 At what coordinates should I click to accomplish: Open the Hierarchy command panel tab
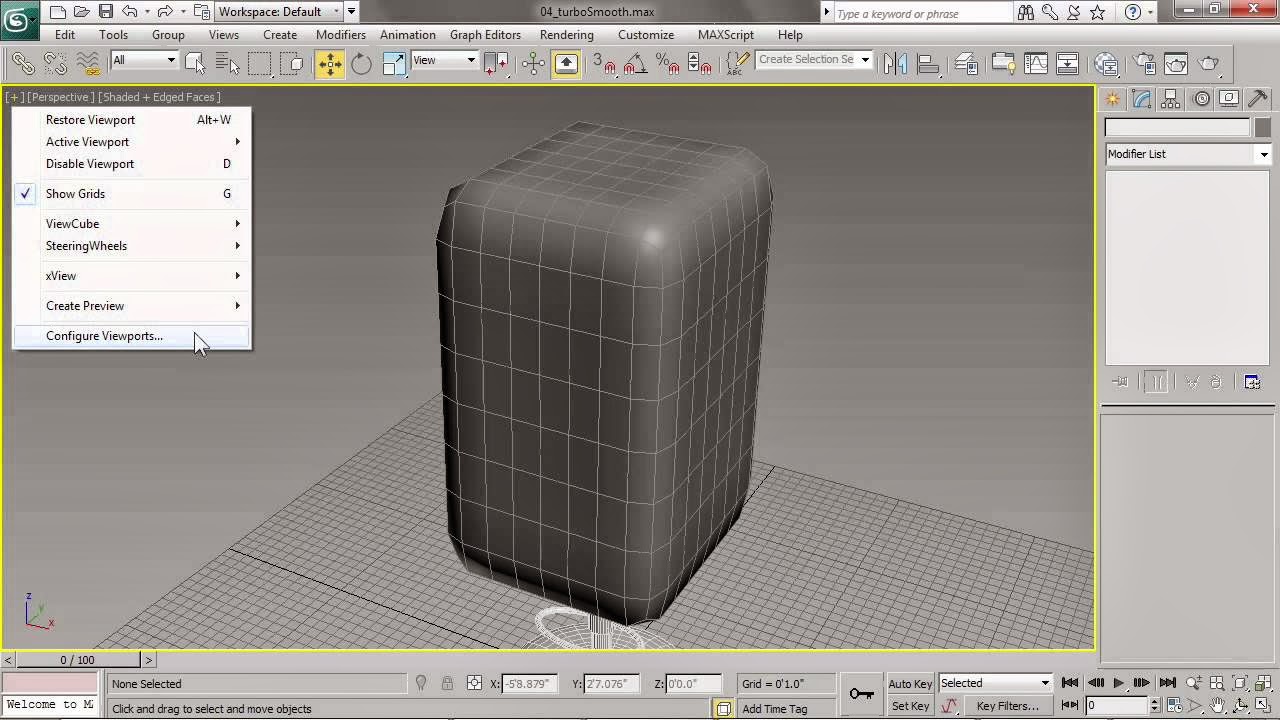(1171, 99)
